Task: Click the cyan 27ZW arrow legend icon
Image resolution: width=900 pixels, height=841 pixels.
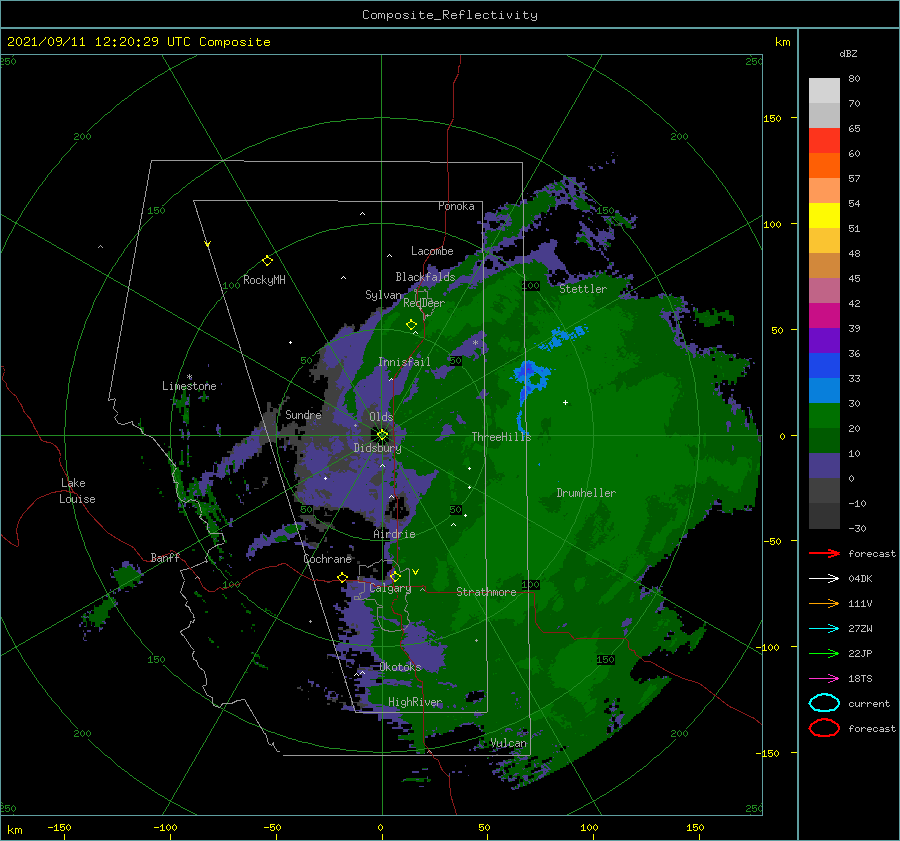Action: click(824, 629)
